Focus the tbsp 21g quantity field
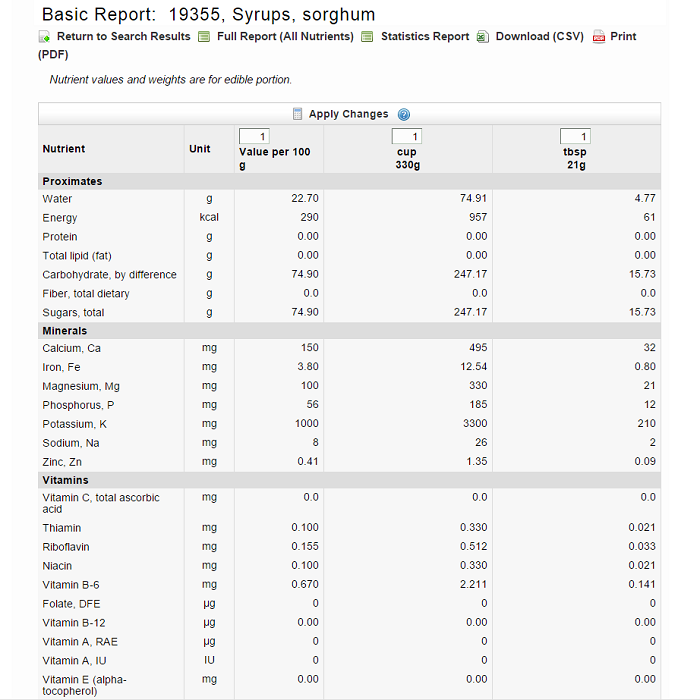The image size is (700, 700). 575,136
